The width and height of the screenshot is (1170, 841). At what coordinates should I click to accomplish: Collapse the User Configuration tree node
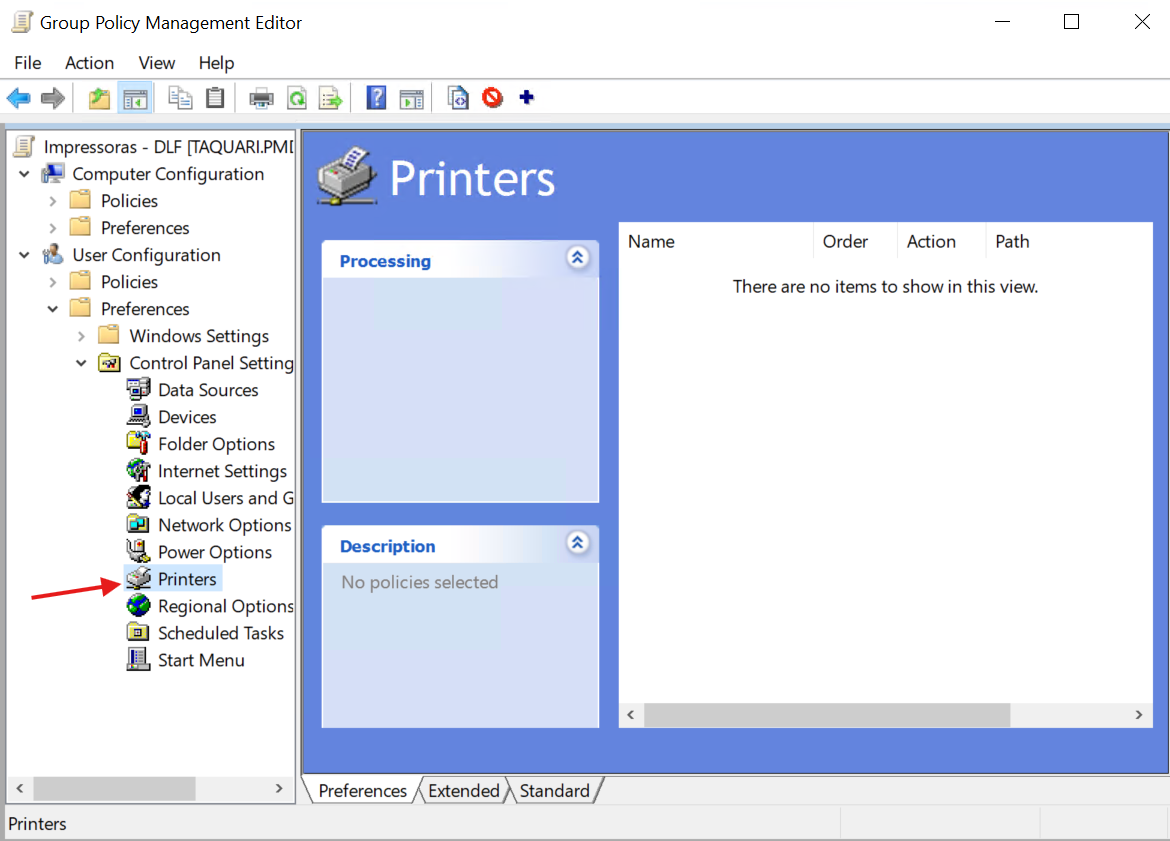click(x=25, y=255)
